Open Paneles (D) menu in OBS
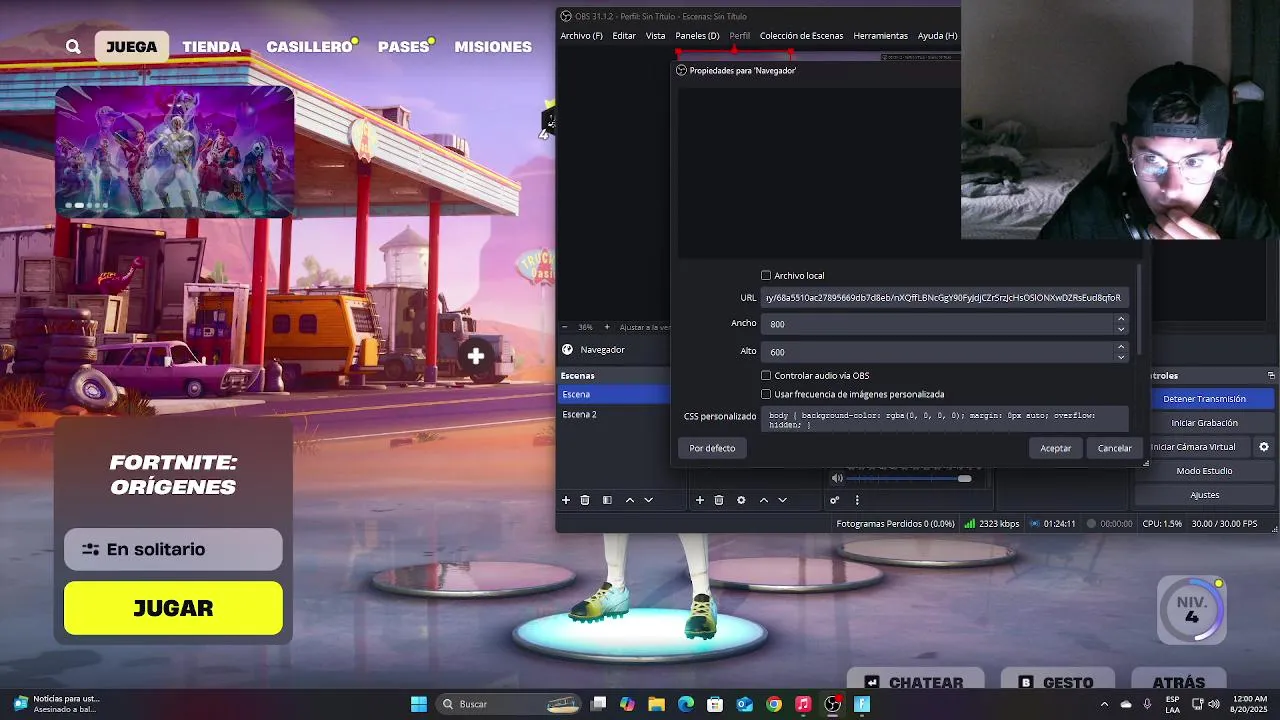The height and width of the screenshot is (720, 1280). (697, 36)
